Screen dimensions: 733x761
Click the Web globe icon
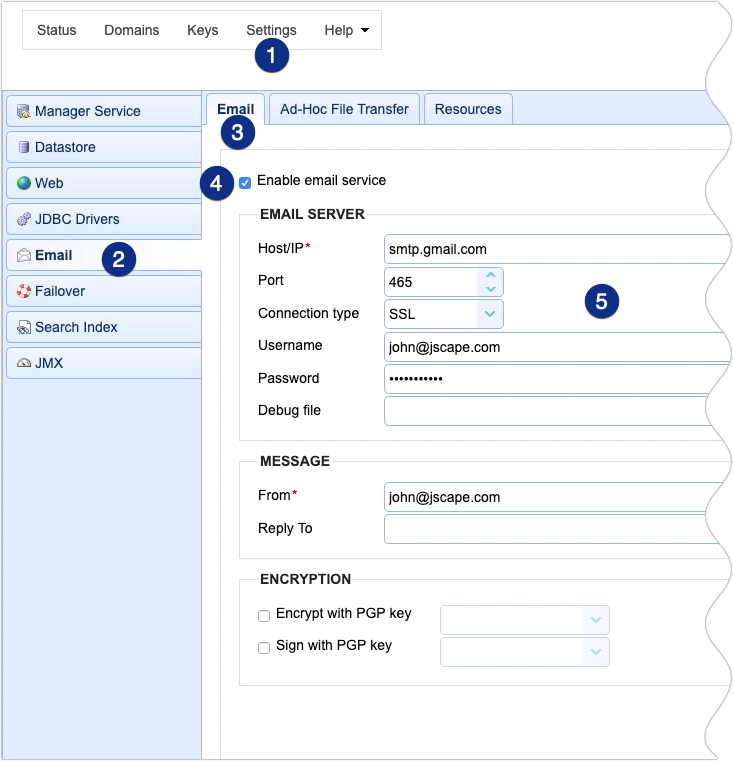click(24, 183)
